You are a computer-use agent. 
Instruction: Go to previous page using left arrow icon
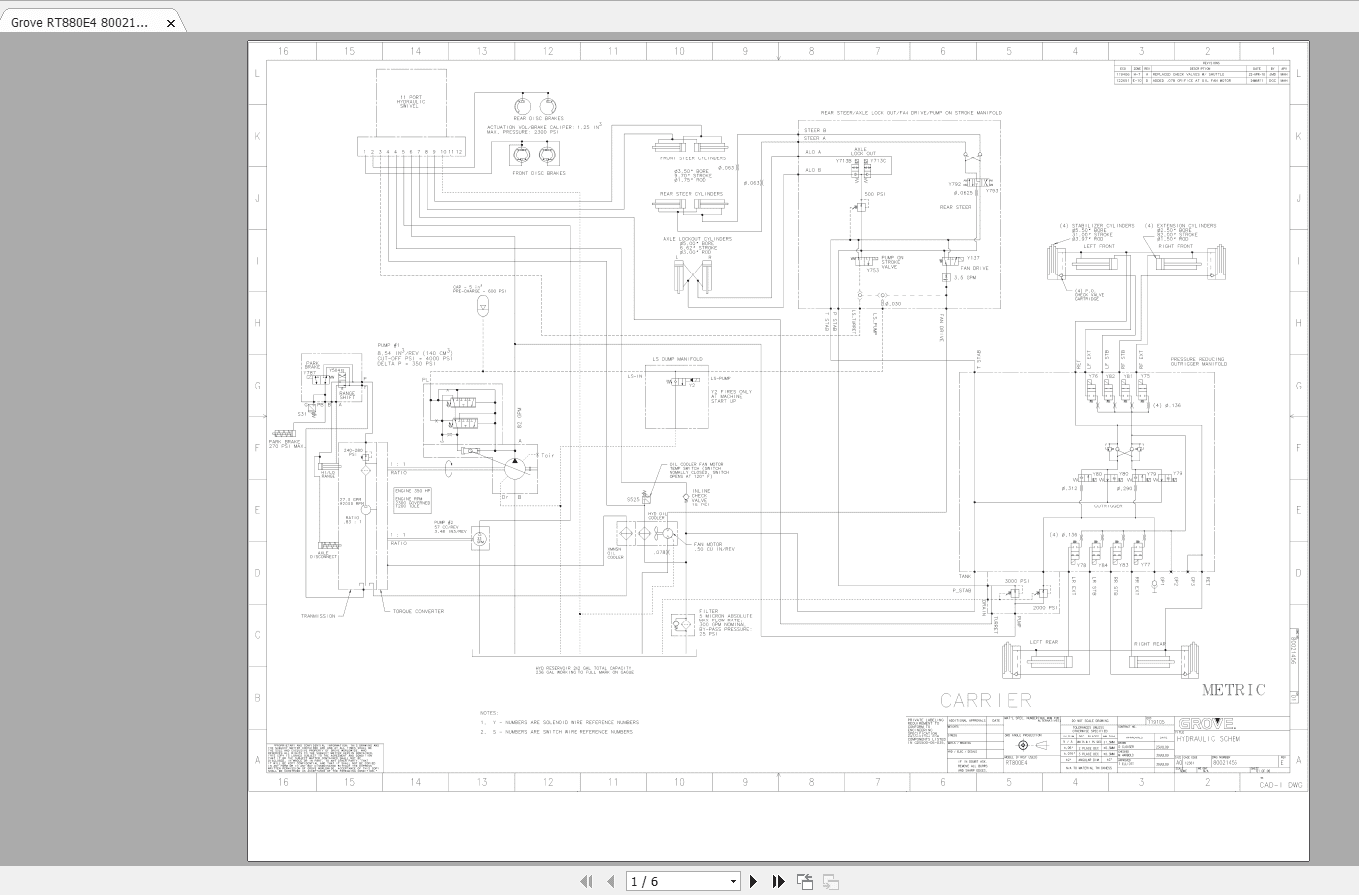(x=611, y=881)
